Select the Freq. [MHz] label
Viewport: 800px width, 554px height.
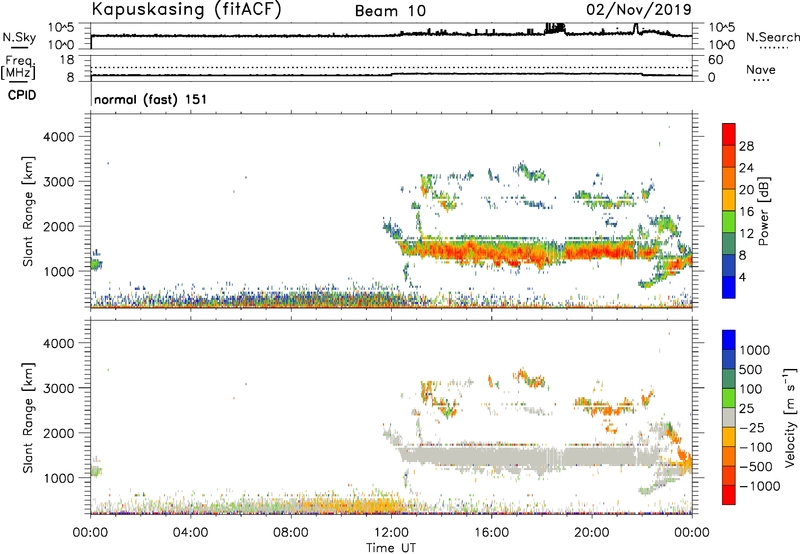18,68
